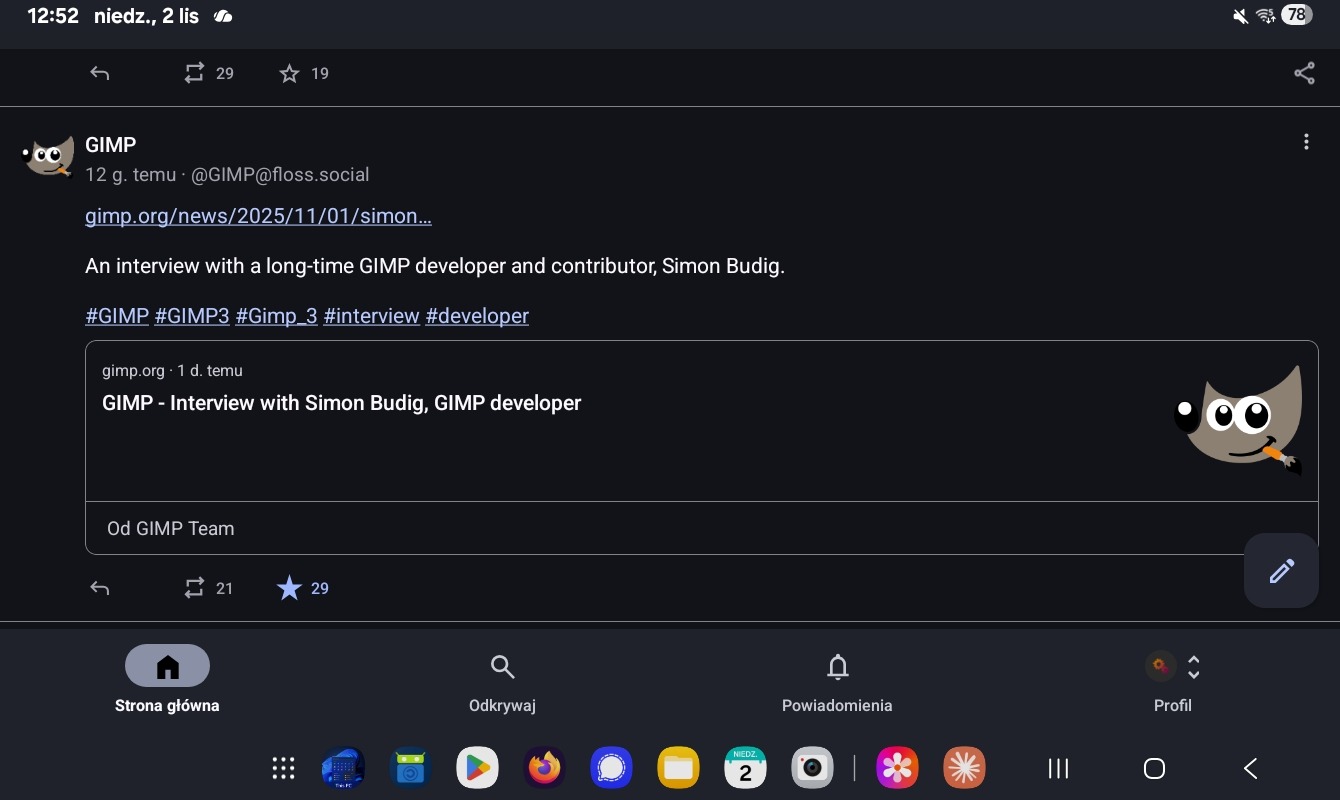The width and height of the screenshot is (1340, 800).
Task: Open the app drawer grid icon
Action: [x=283, y=768]
